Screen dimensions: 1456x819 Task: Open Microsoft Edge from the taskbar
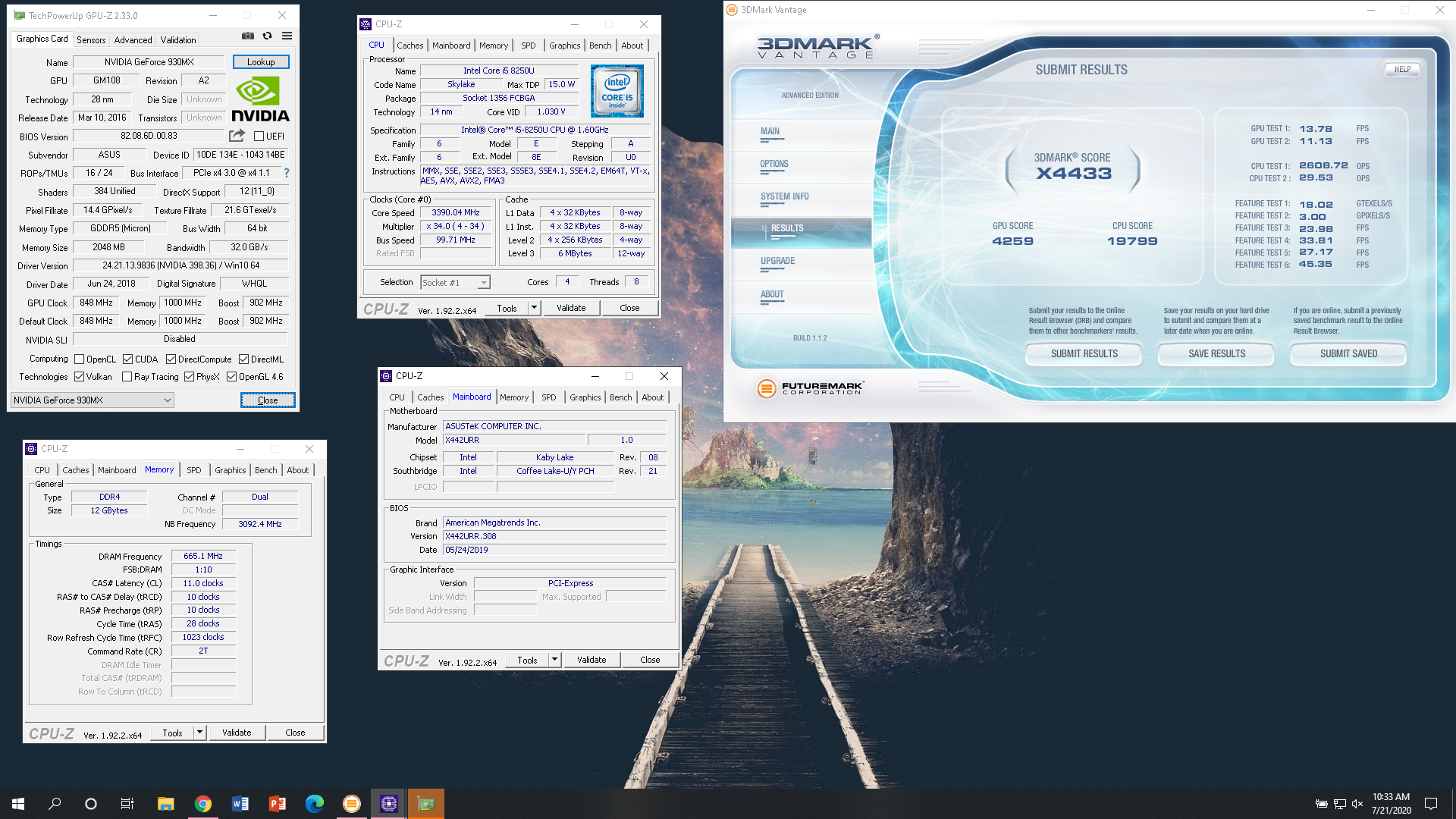314,804
